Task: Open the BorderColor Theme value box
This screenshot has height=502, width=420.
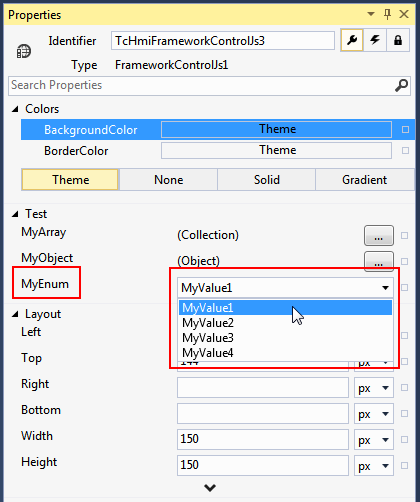Action: coord(276,150)
